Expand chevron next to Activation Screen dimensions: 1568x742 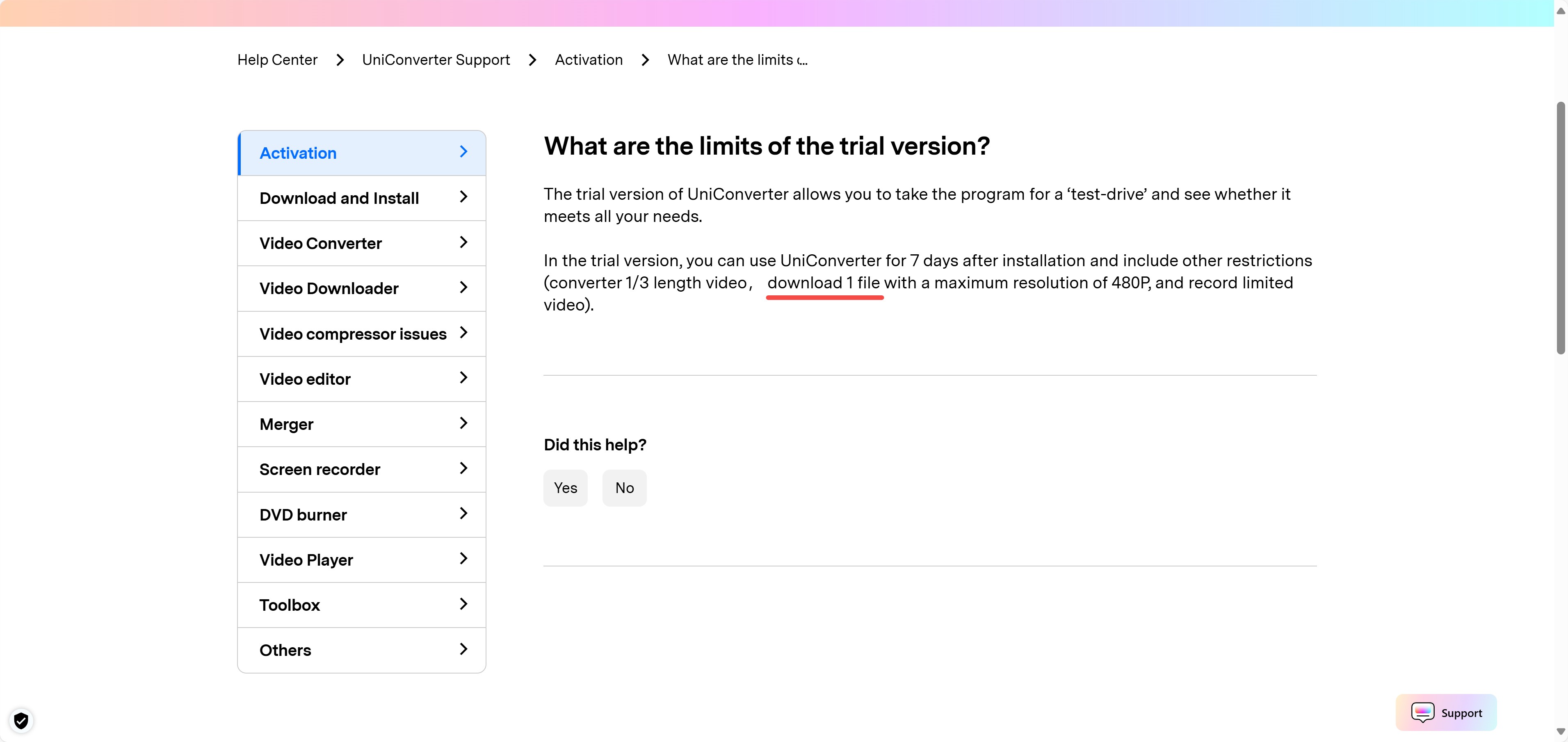(x=464, y=152)
